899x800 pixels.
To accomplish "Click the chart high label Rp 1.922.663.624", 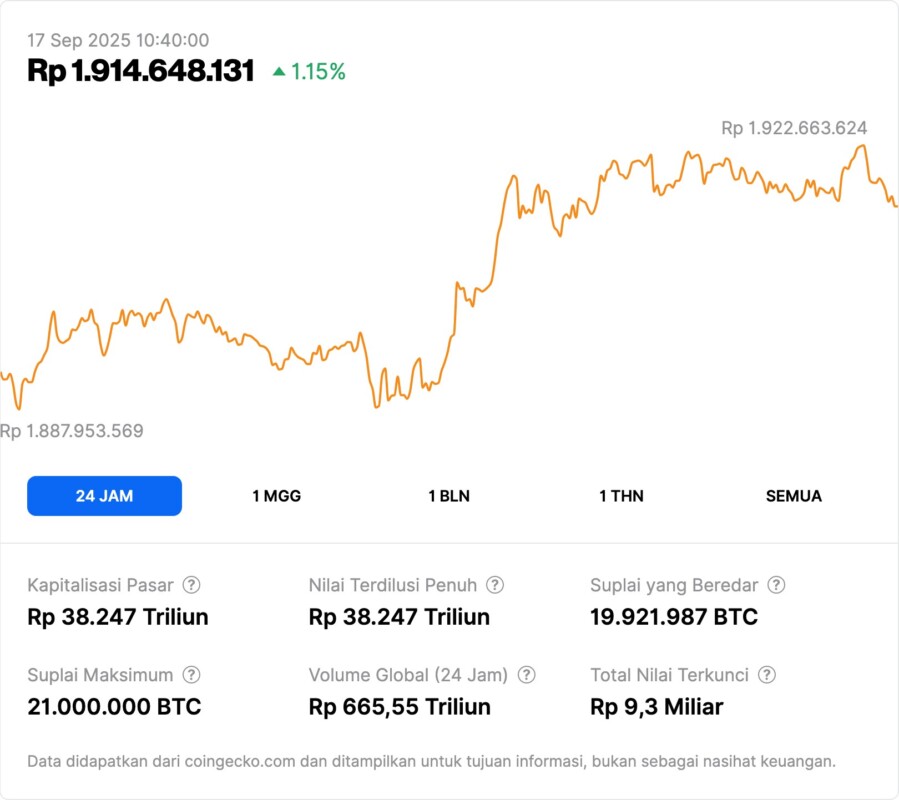I will point(794,128).
